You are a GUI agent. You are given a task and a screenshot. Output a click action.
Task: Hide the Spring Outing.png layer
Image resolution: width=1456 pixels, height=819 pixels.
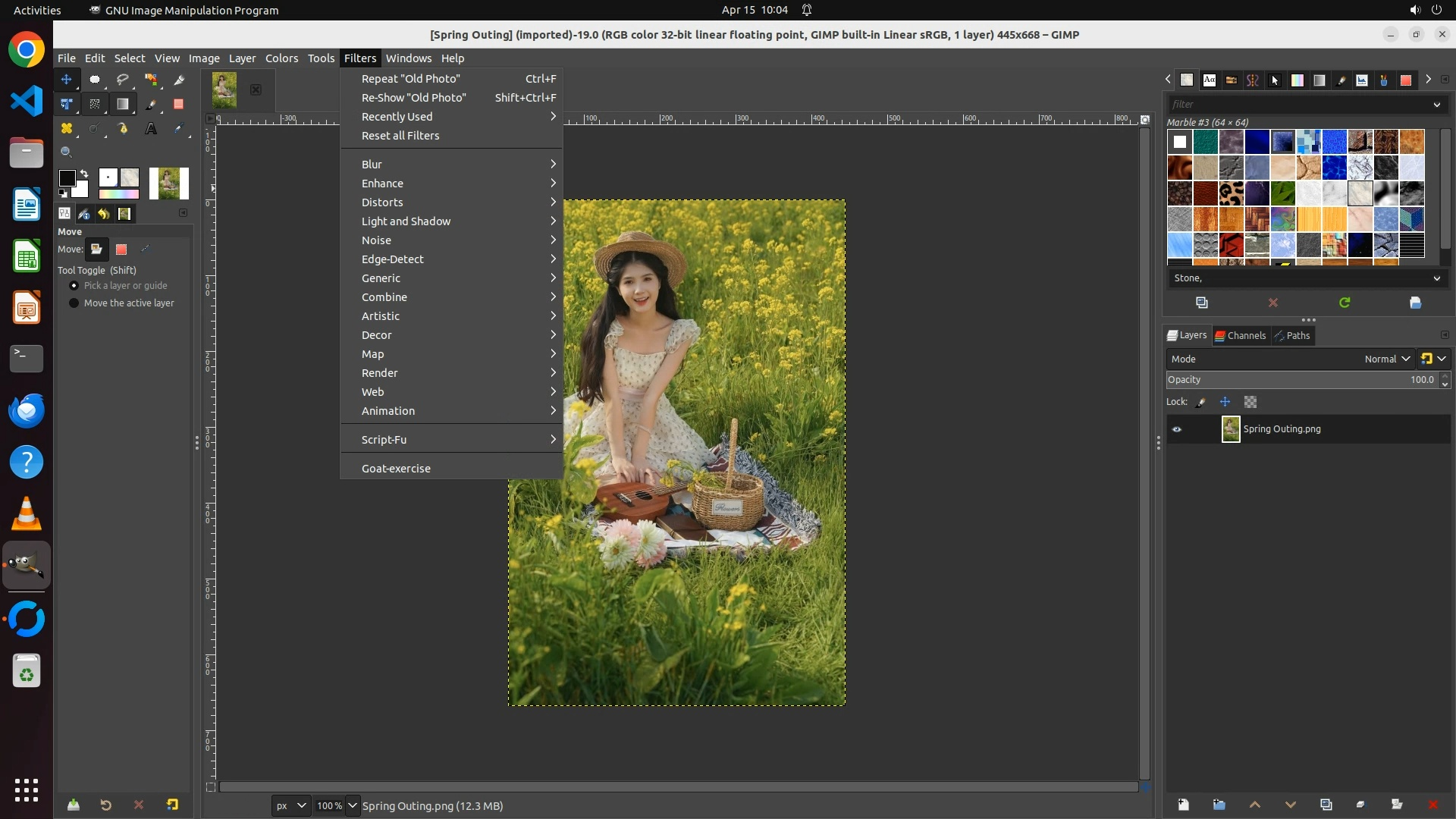(x=1177, y=429)
